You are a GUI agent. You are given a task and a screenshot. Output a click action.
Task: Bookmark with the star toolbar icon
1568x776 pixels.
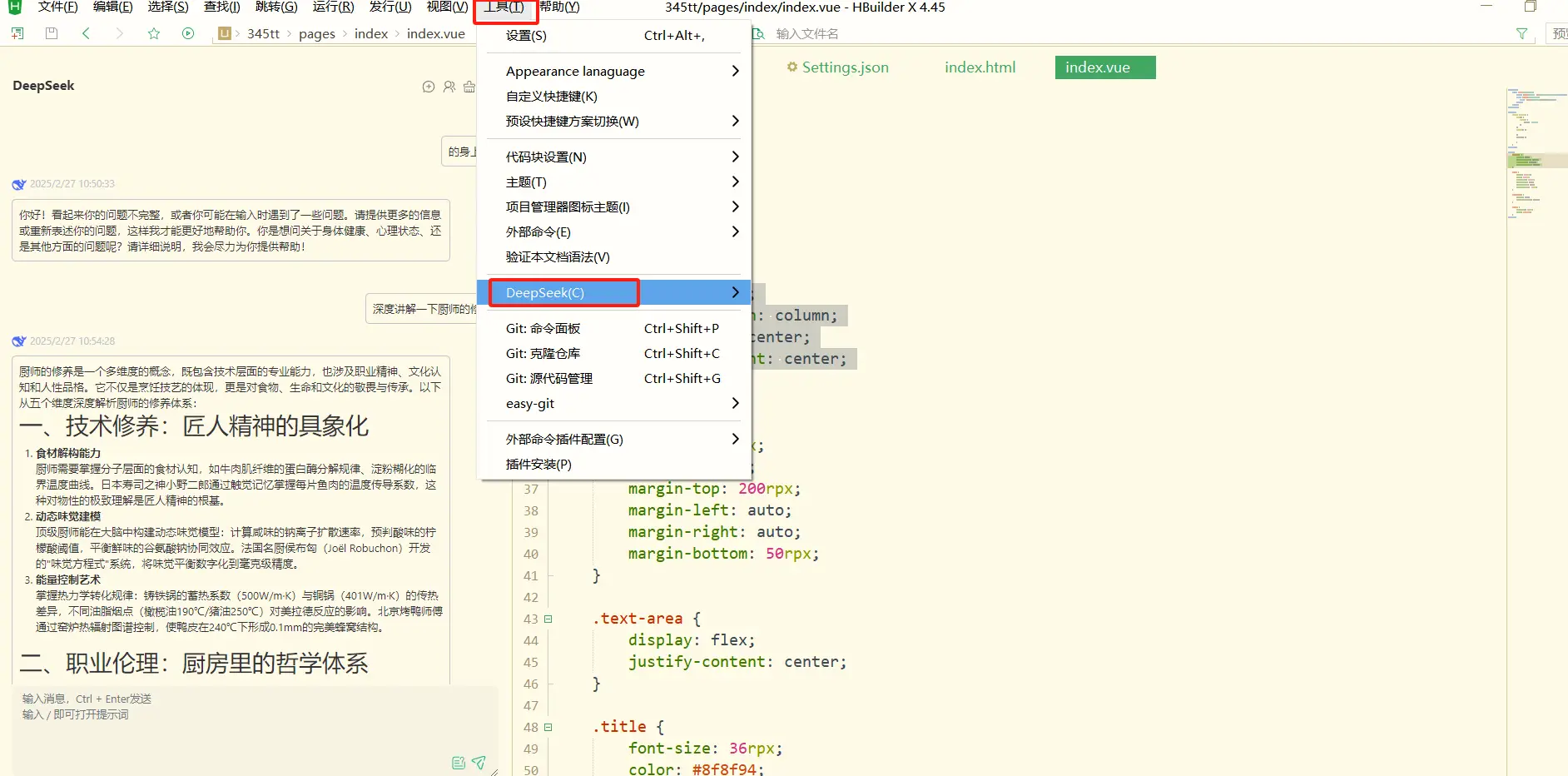(x=154, y=33)
